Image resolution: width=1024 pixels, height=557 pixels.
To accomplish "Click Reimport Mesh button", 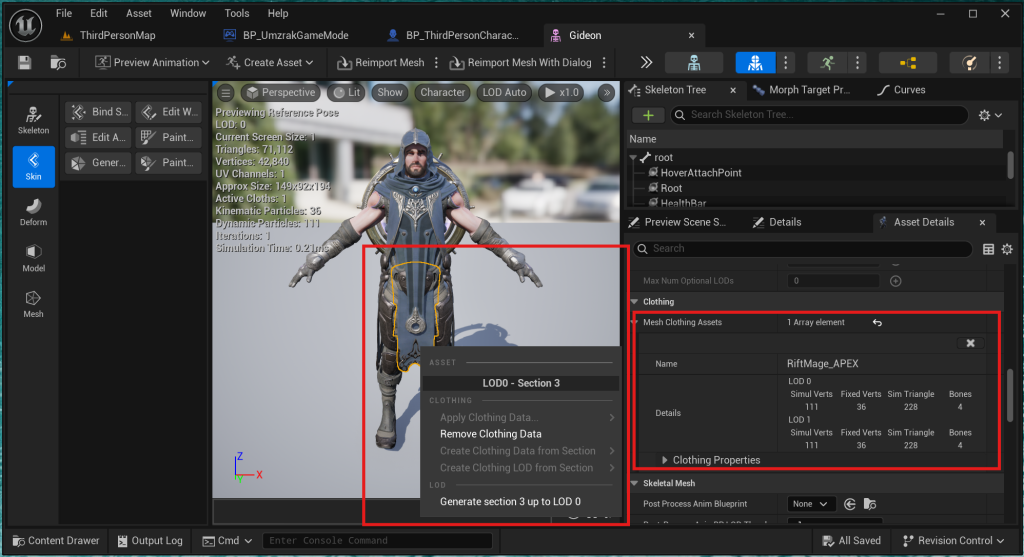I will 381,63.
